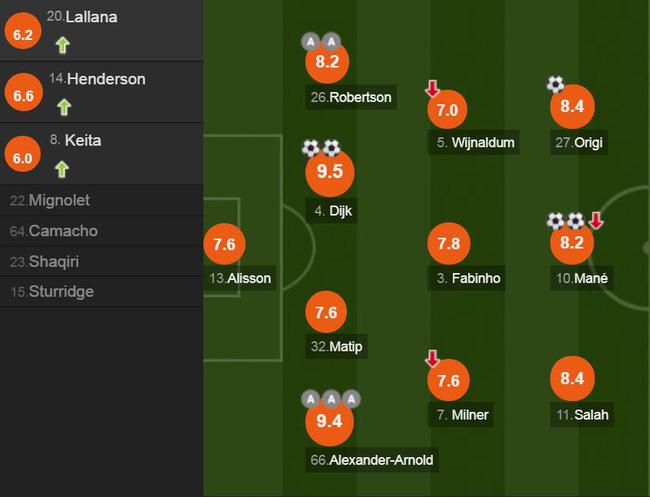Click Mané's red substituted-off arrow

(x=596, y=221)
